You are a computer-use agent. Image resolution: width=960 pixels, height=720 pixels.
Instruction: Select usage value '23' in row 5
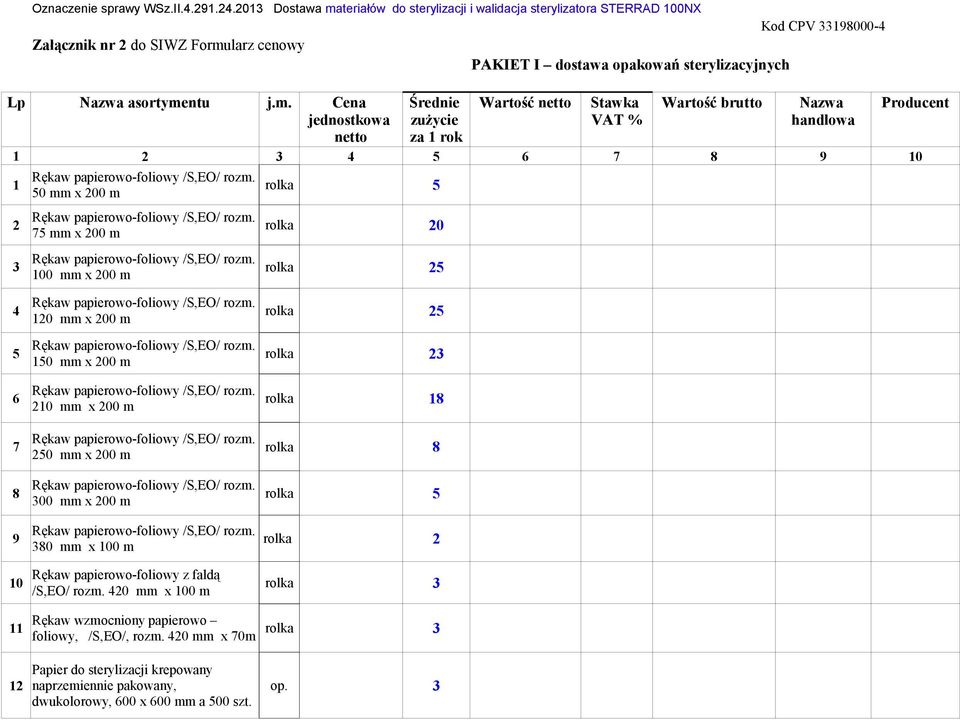pyautogui.click(x=436, y=354)
